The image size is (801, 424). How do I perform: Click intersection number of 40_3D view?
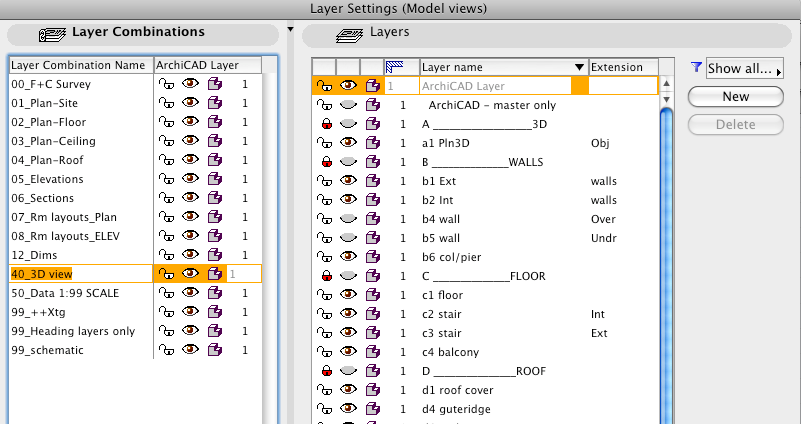[243, 274]
